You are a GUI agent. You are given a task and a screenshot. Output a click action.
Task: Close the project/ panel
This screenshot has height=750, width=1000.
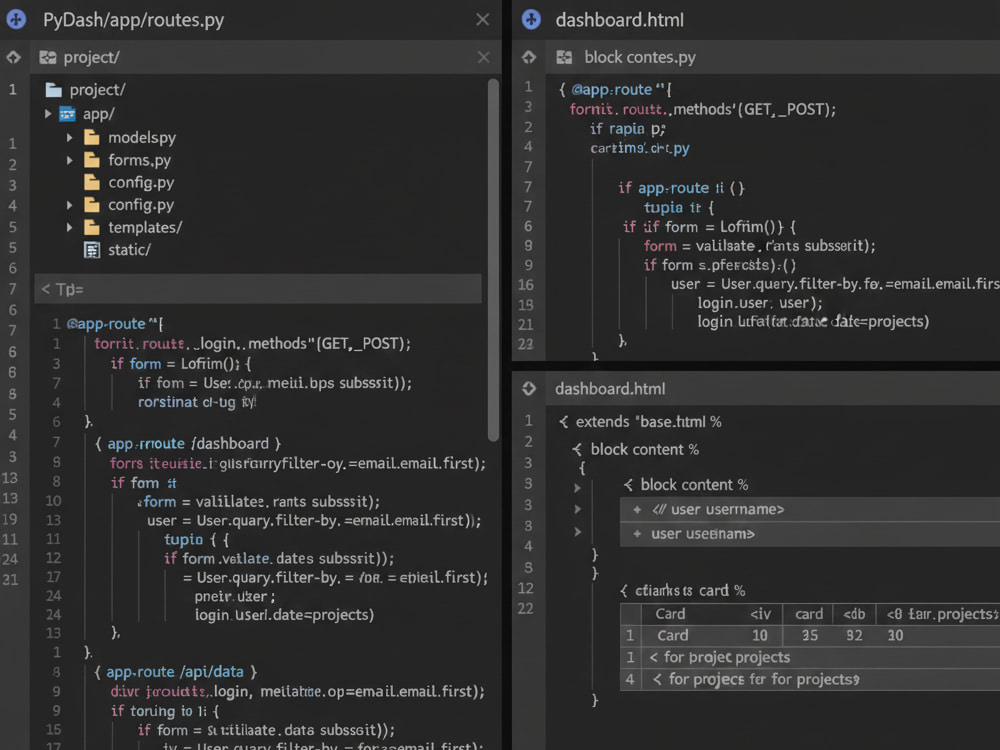click(483, 57)
